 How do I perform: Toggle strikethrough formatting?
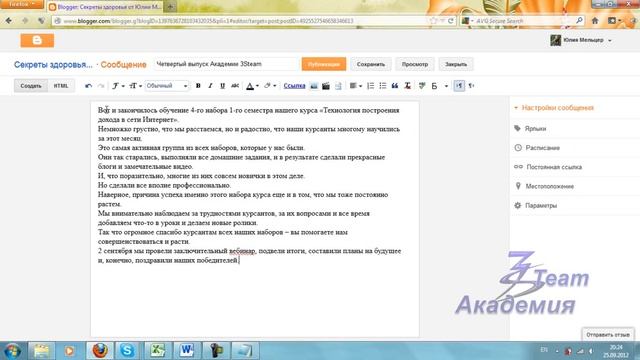tap(235, 86)
